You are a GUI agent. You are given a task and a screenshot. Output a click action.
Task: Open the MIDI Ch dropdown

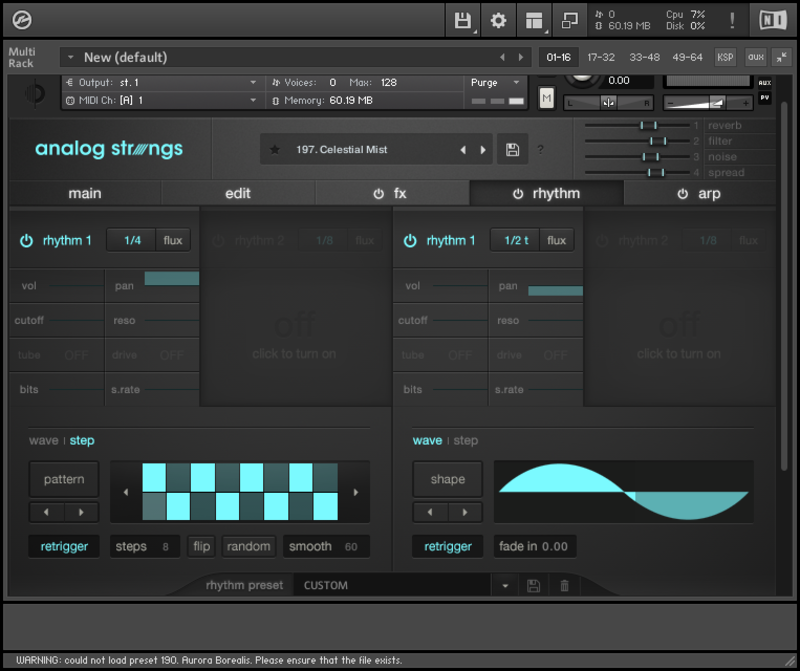[x=161, y=101]
